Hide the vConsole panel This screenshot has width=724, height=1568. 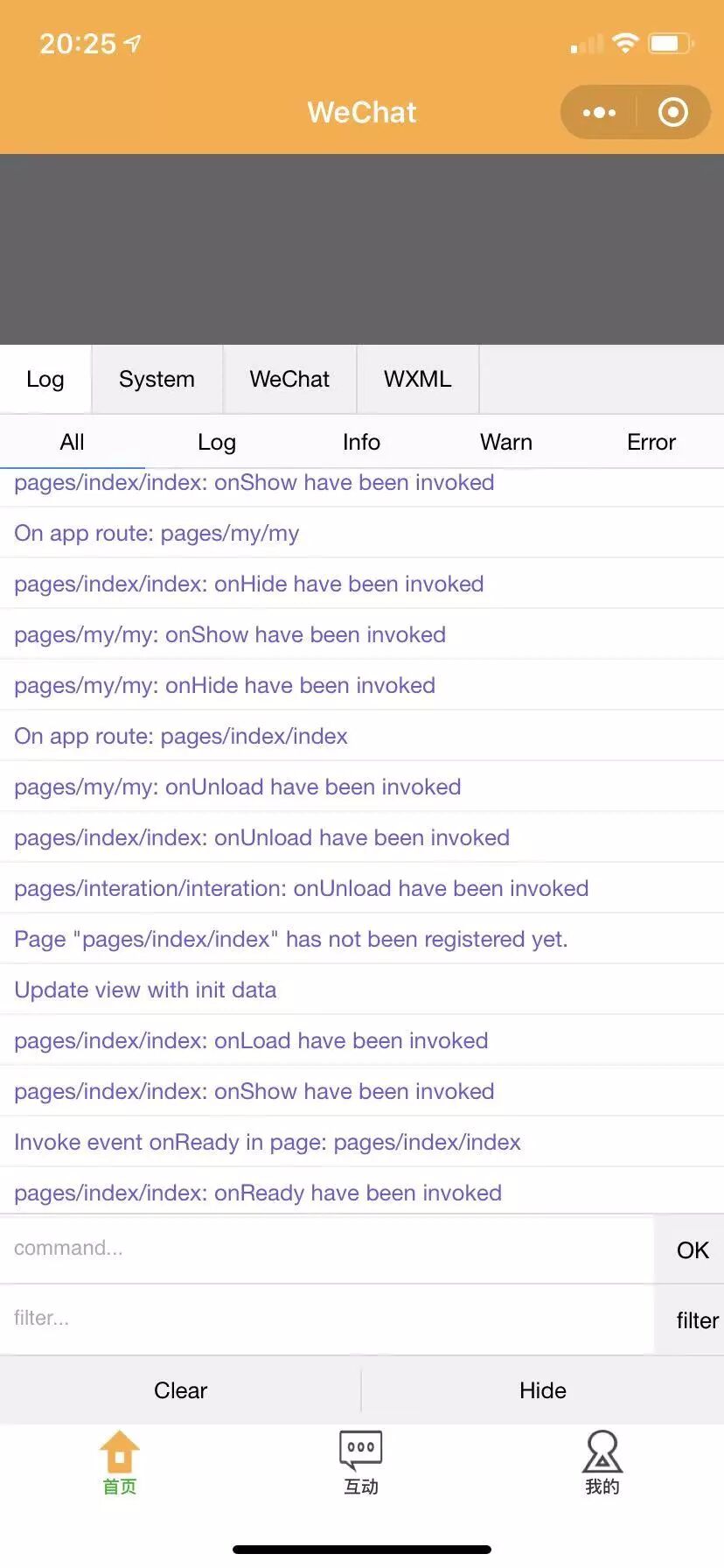tap(542, 1390)
